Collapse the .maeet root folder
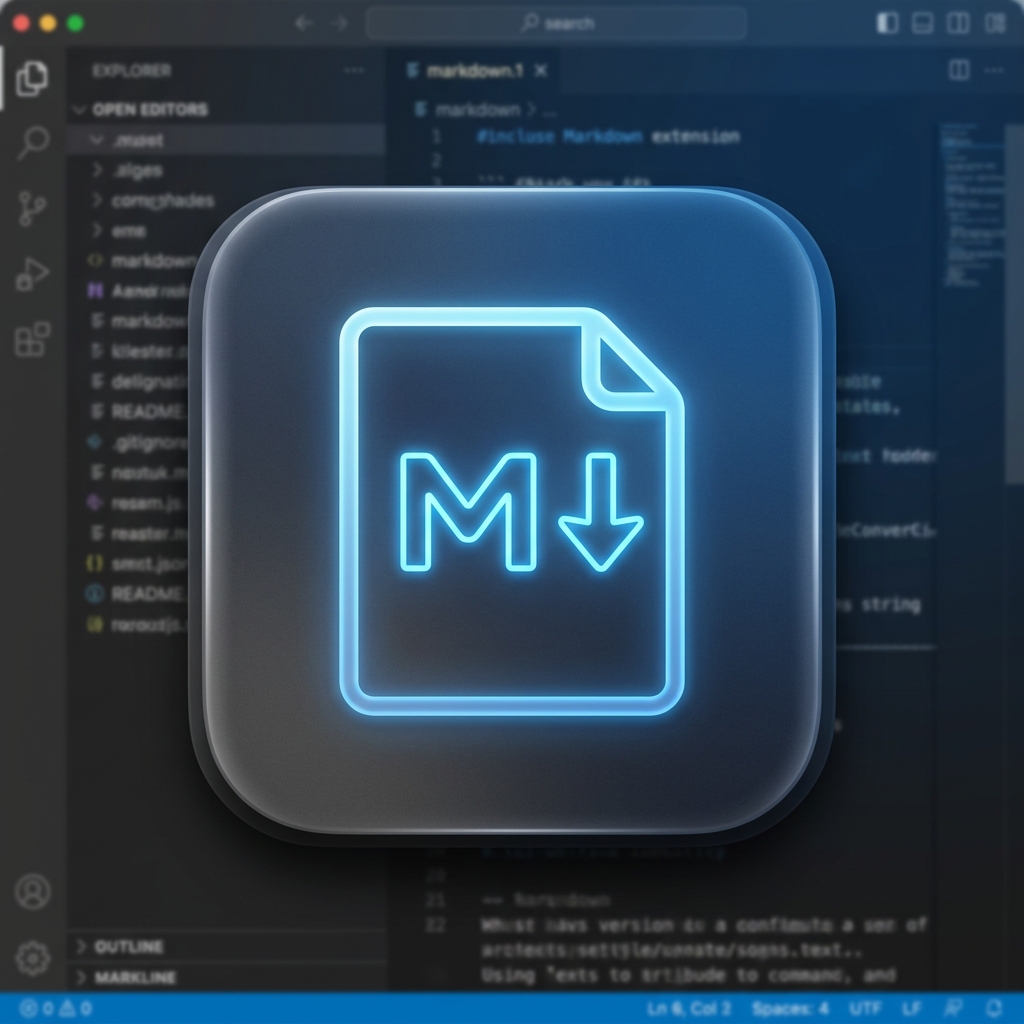The height and width of the screenshot is (1024, 1024). click(225, 140)
